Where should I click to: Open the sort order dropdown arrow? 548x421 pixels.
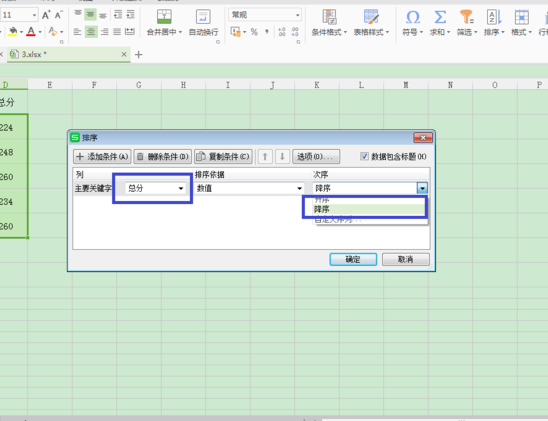(422, 188)
